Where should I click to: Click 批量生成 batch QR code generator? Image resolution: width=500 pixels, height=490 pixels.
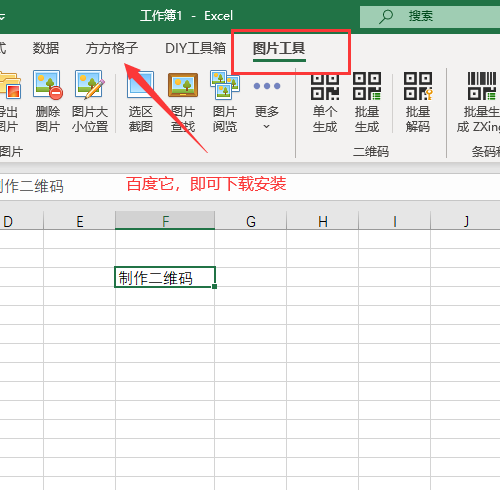[367, 102]
